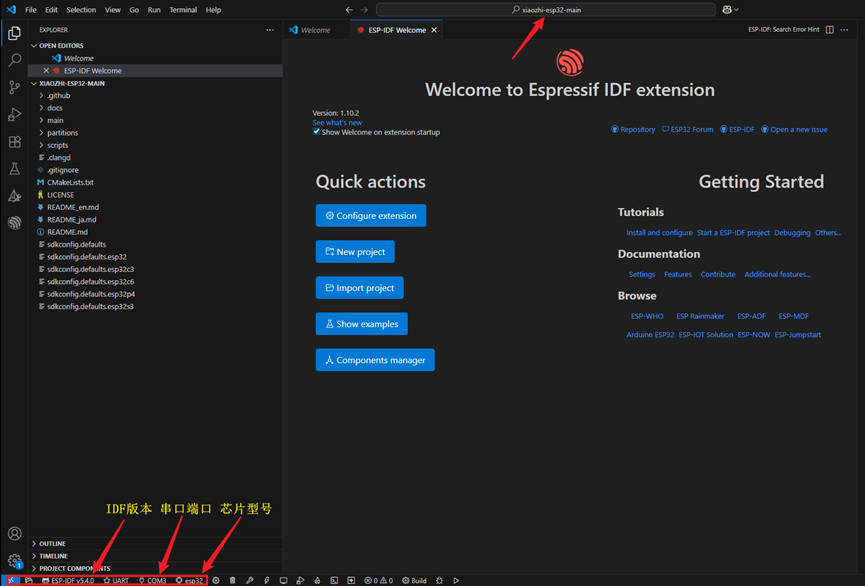Click the Build task in status bar
865x586 pixels.
pyautogui.click(x=414, y=580)
